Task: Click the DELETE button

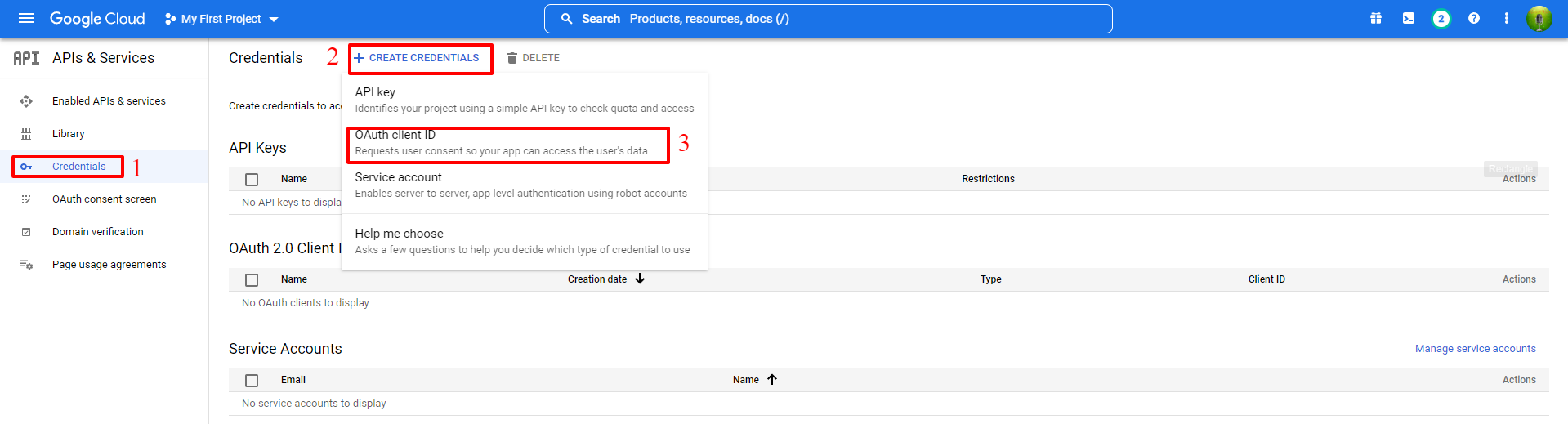Action: [534, 58]
